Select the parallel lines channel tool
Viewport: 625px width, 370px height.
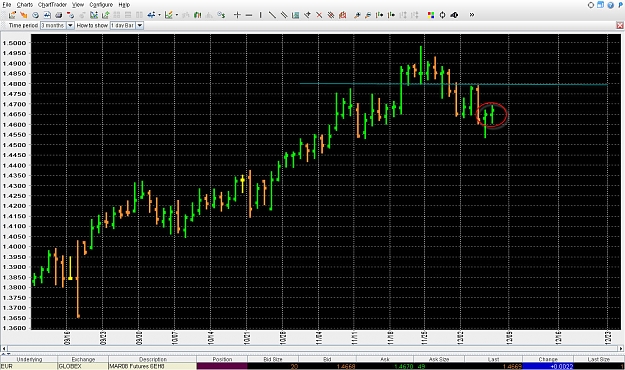click(x=284, y=15)
